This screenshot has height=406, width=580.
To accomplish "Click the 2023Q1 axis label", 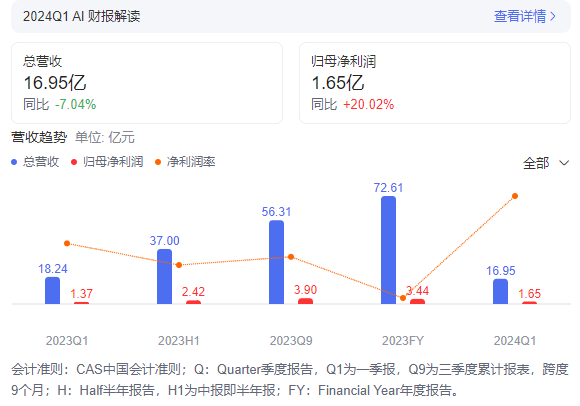I will (67, 341).
